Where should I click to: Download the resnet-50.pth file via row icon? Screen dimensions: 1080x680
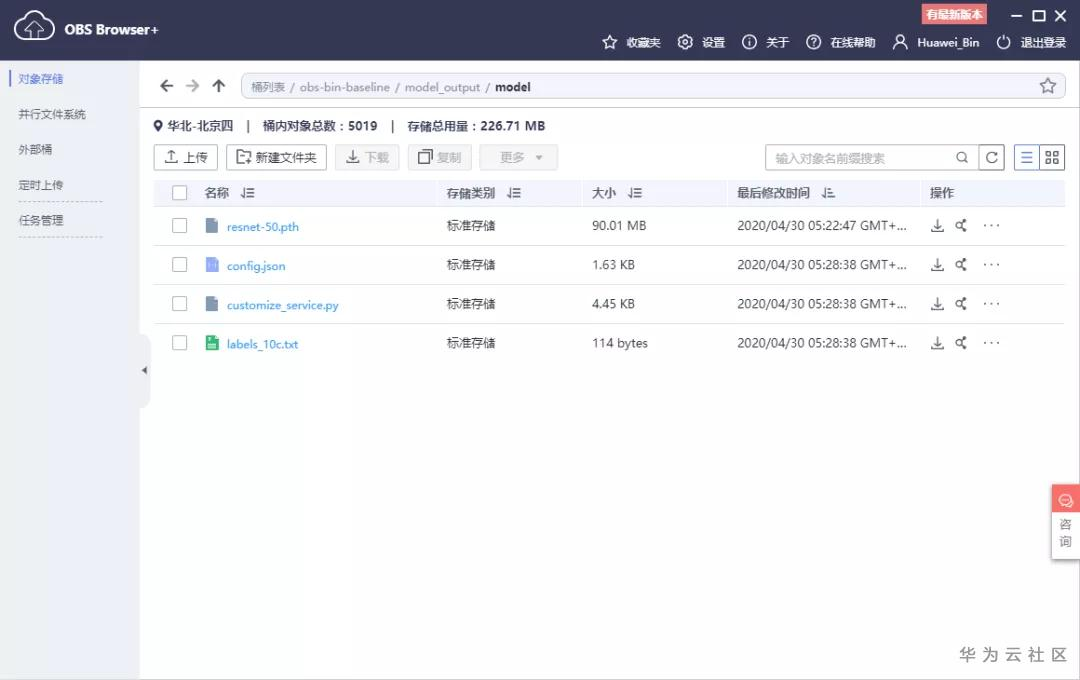(x=937, y=225)
